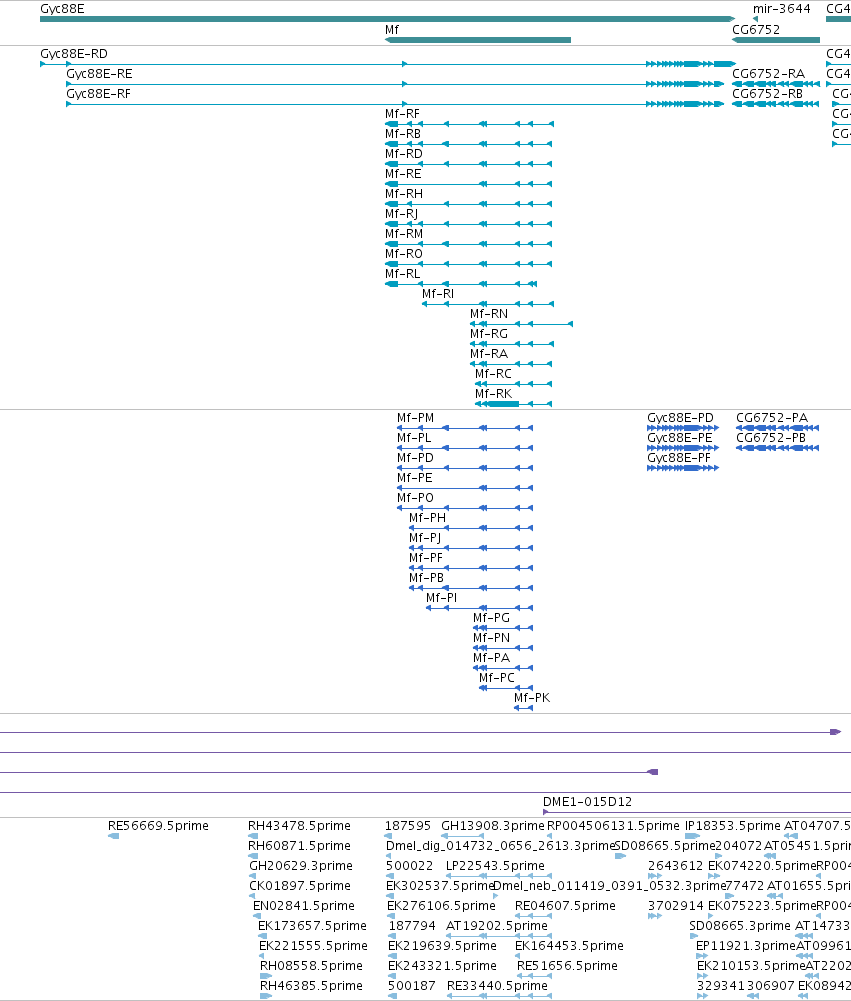Click the Mf-RH transcript label
The width and height of the screenshot is (851, 1001).
(403, 193)
